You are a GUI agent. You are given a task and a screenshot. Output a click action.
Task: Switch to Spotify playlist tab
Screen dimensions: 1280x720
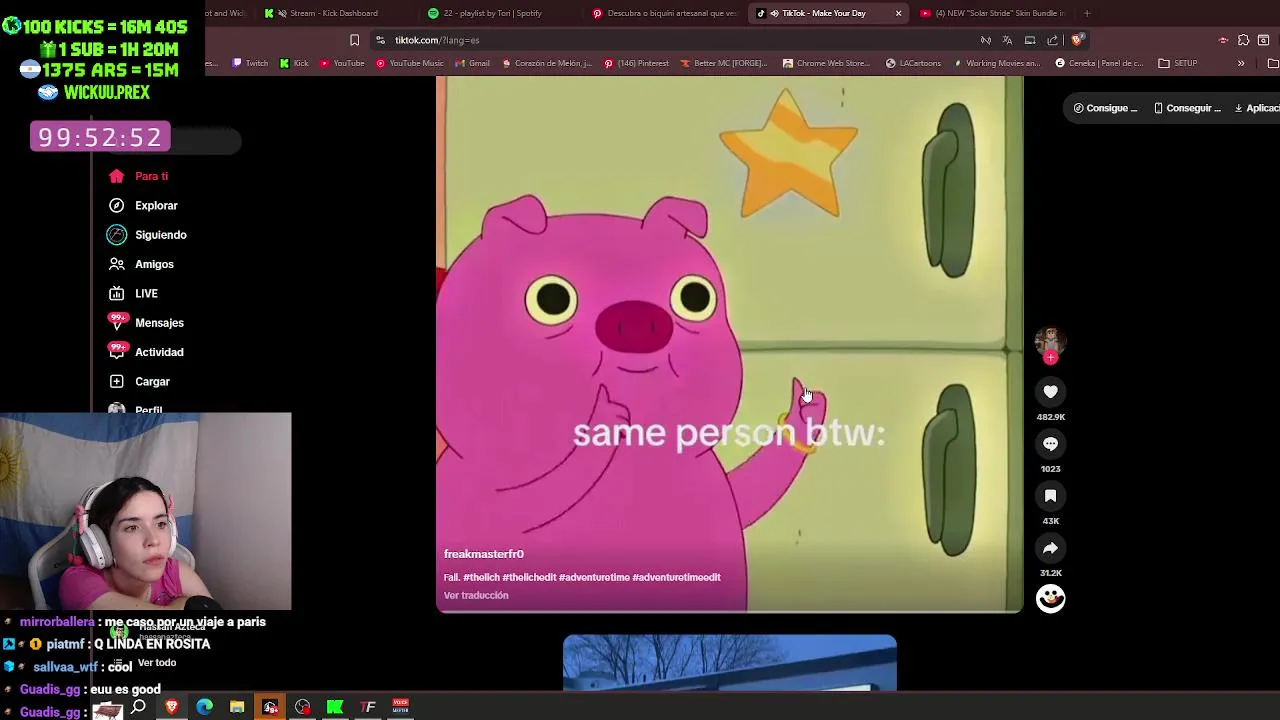point(486,13)
